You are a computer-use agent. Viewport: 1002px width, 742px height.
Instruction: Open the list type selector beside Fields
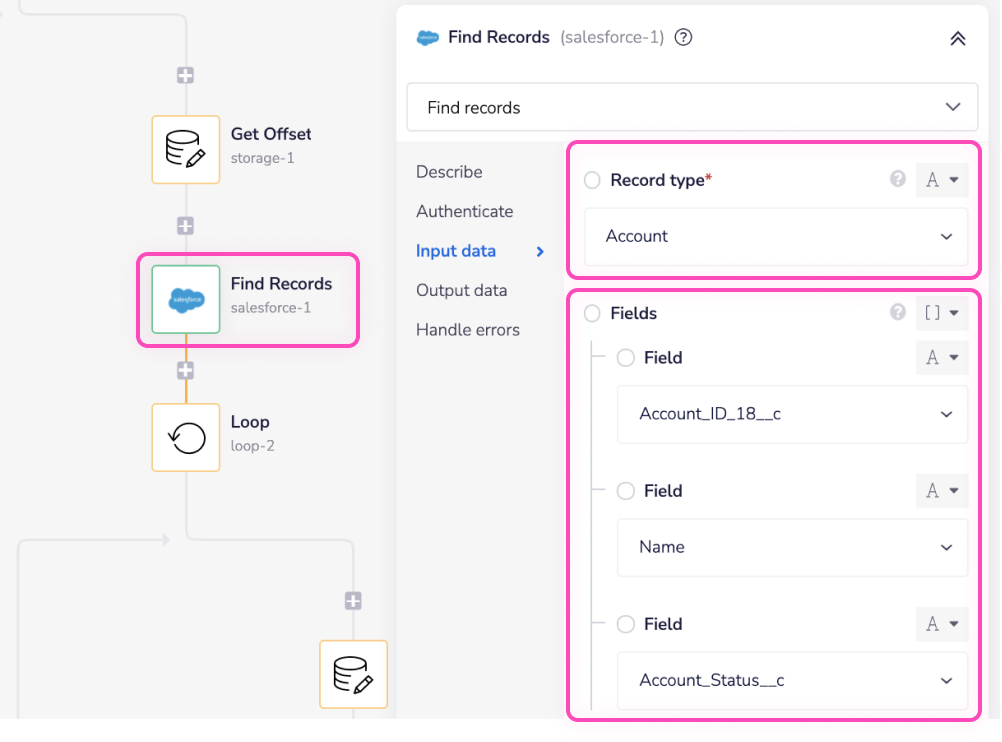point(941,313)
